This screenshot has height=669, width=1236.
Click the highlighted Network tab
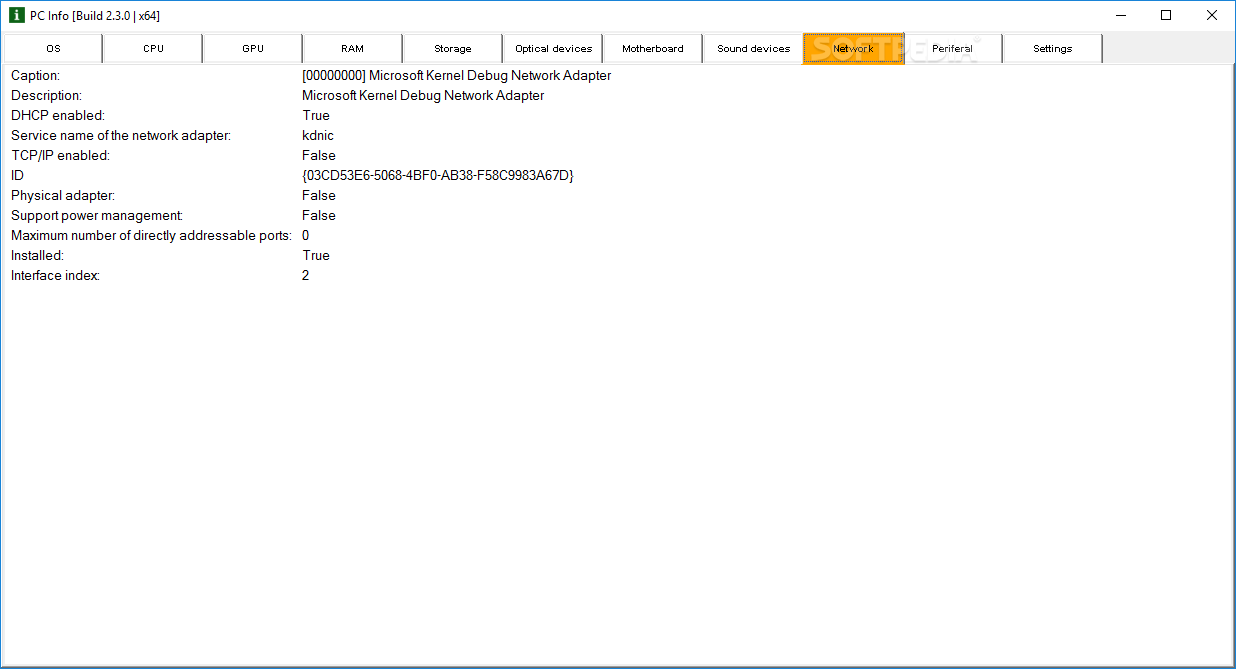(853, 49)
